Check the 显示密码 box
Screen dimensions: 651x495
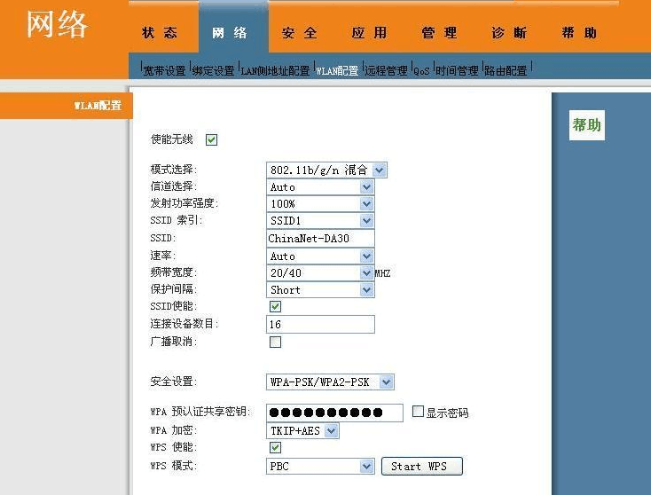pyautogui.click(x=418, y=412)
